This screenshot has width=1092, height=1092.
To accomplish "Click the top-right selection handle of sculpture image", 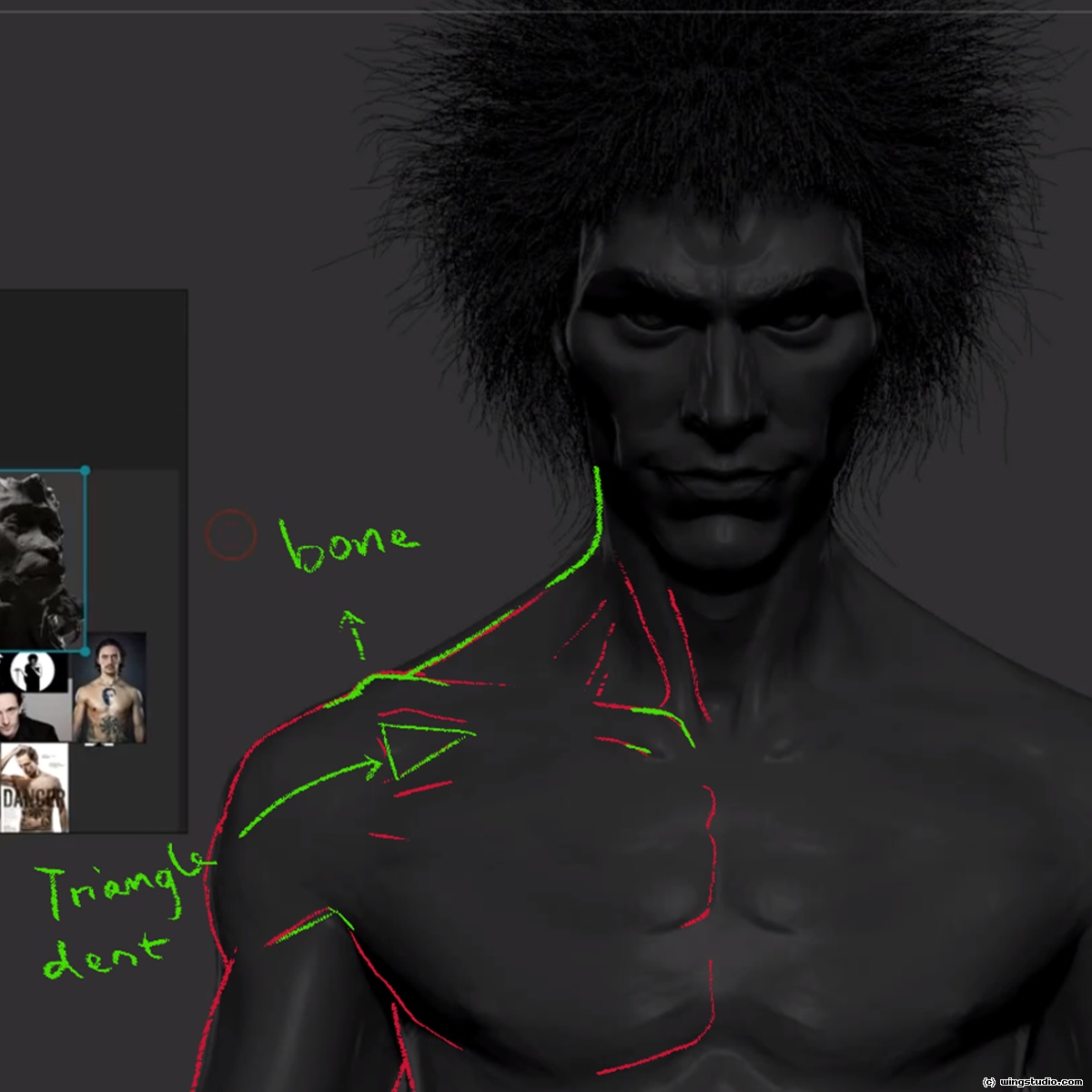I will click(x=85, y=470).
